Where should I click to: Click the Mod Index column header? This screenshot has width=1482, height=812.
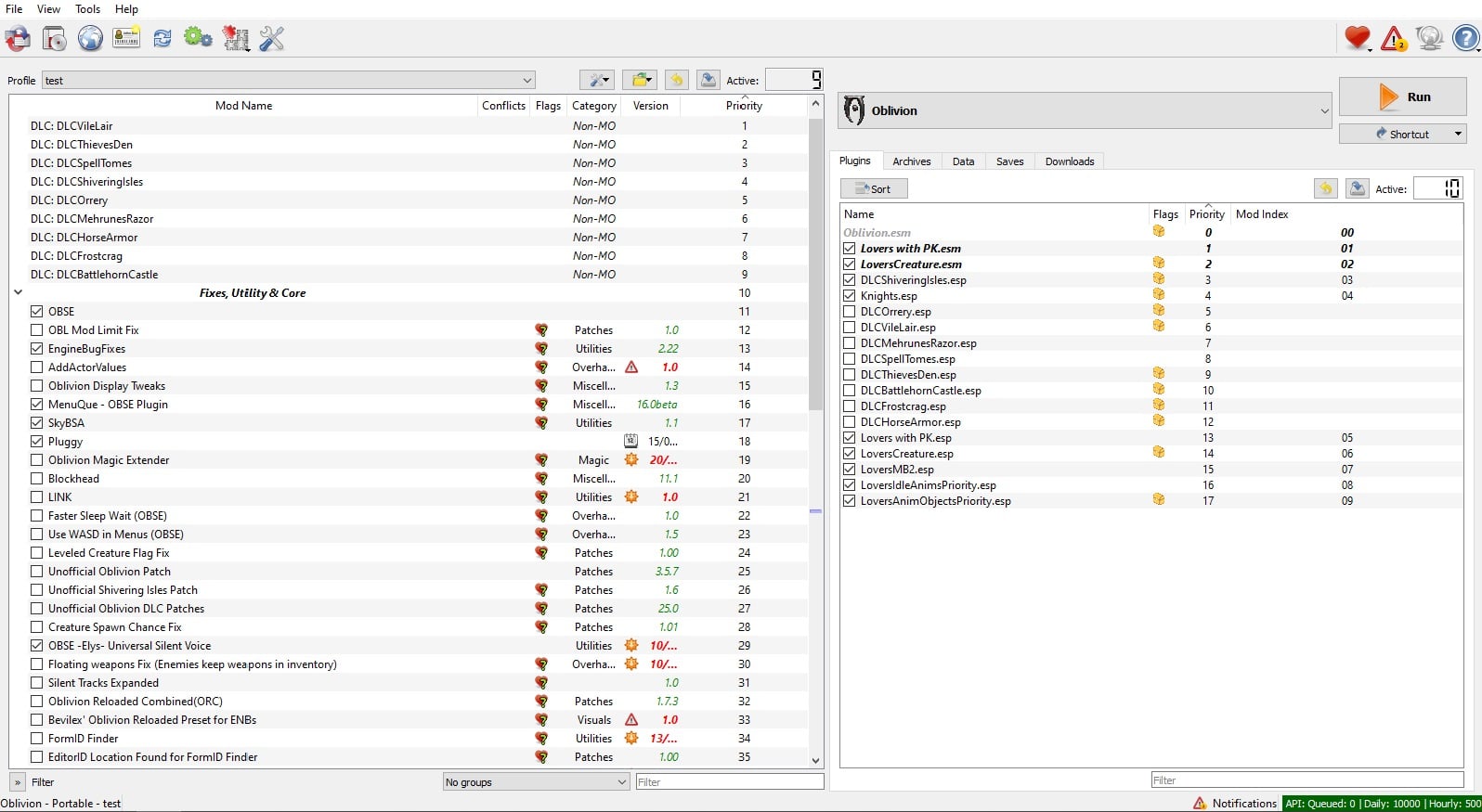click(x=1262, y=213)
